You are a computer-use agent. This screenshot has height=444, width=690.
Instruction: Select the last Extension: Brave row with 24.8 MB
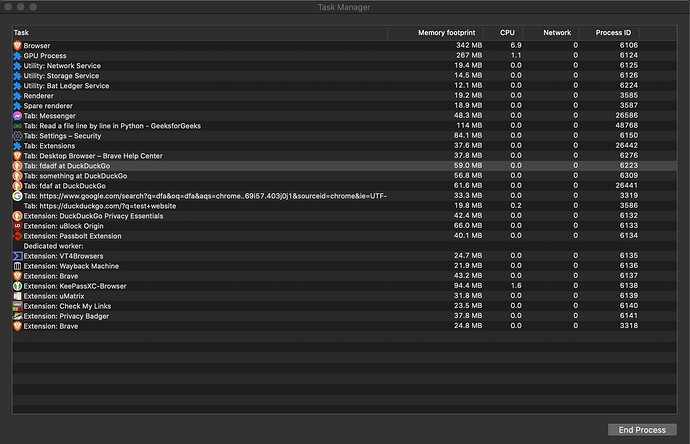pos(345,326)
